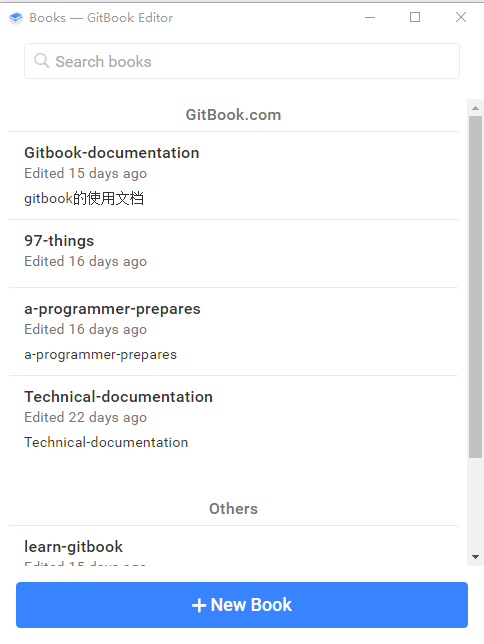Click the plus icon on New Book
This screenshot has width=484, height=644.
(199, 605)
